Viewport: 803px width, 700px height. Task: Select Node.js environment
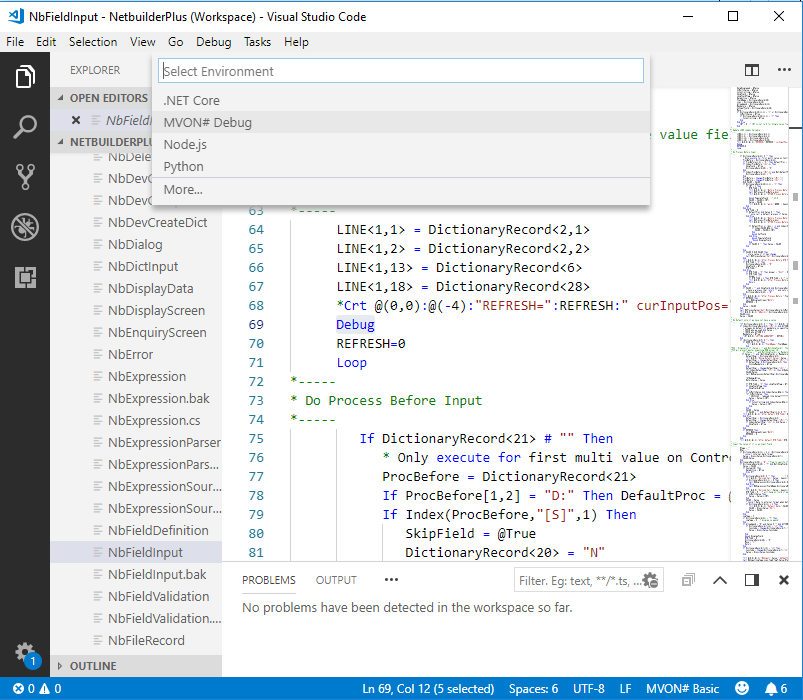tap(401, 144)
